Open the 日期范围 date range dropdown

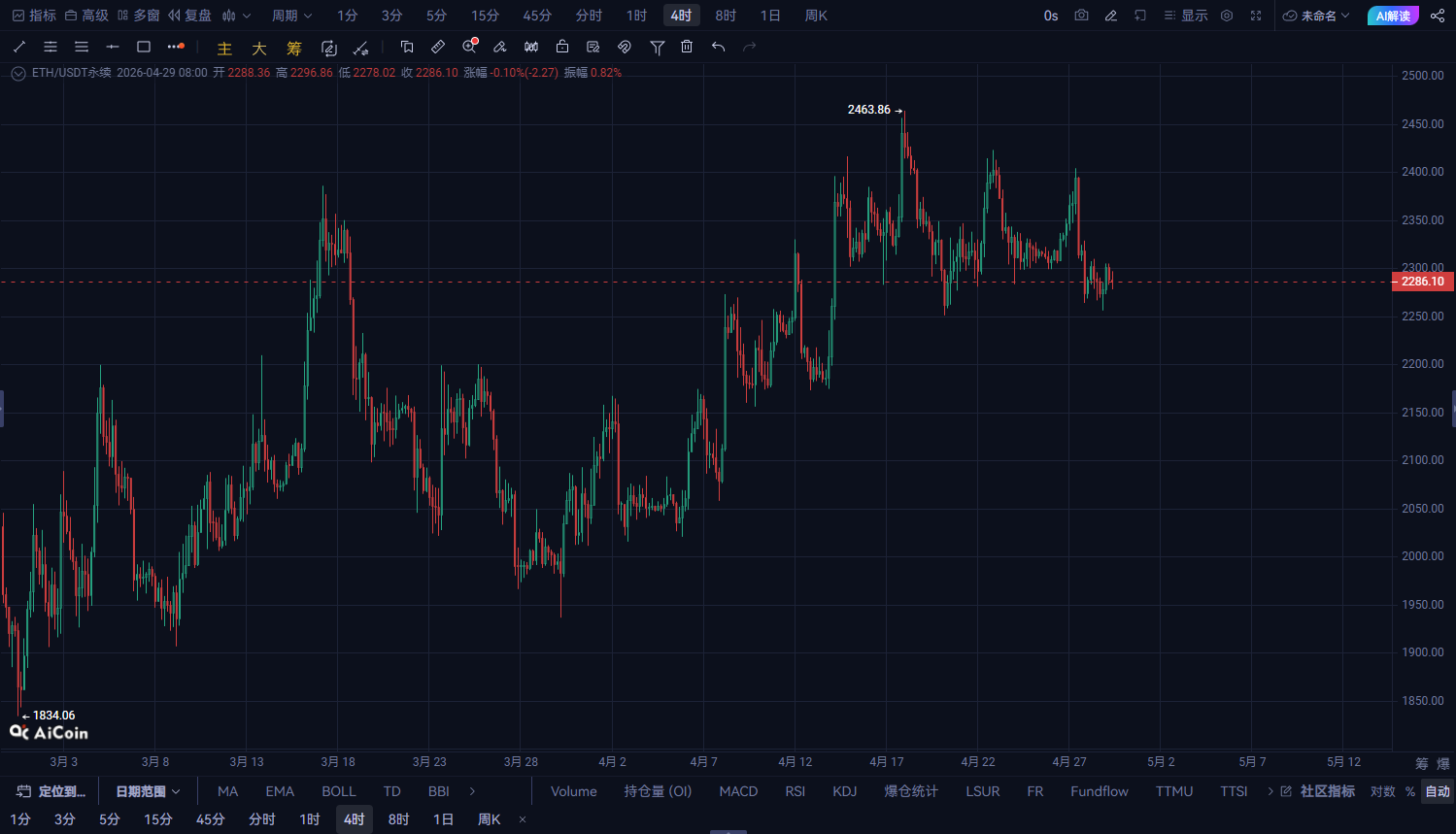(148, 791)
